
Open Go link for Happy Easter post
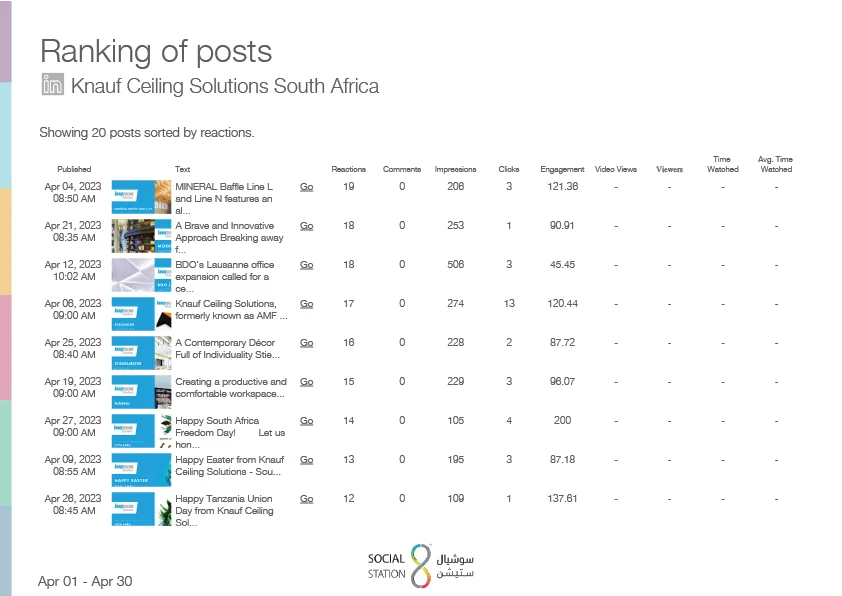click(x=307, y=460)
